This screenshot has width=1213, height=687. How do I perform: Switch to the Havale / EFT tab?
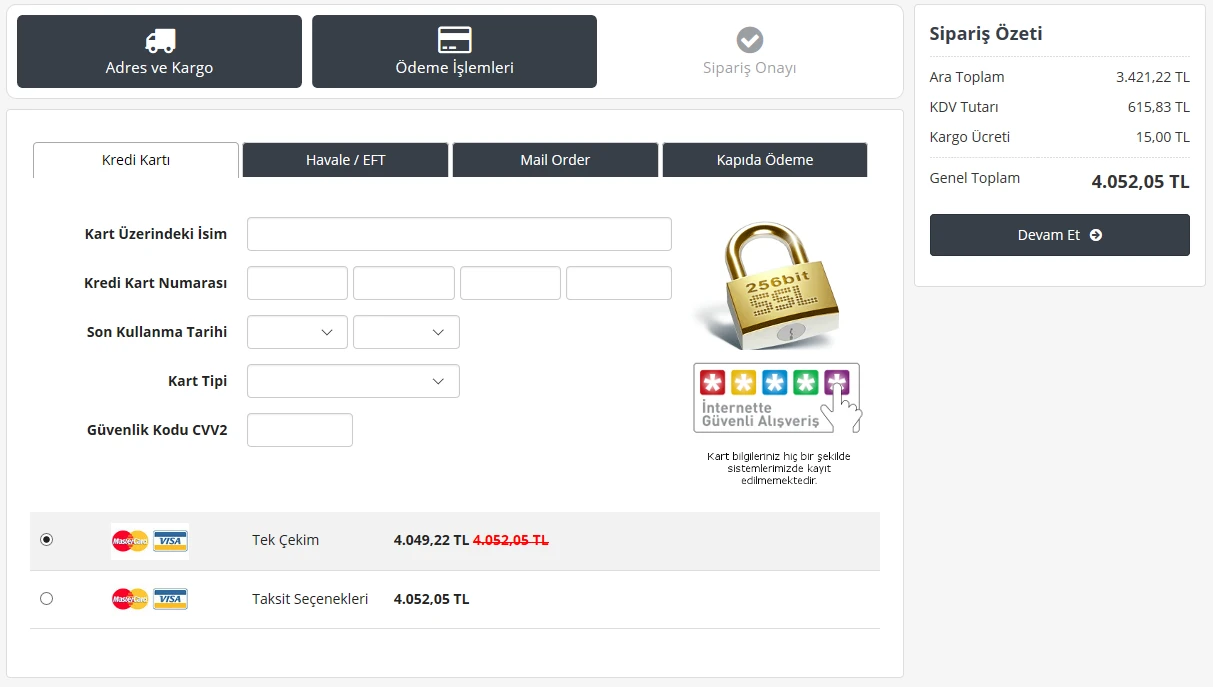(x=345, y=160)
